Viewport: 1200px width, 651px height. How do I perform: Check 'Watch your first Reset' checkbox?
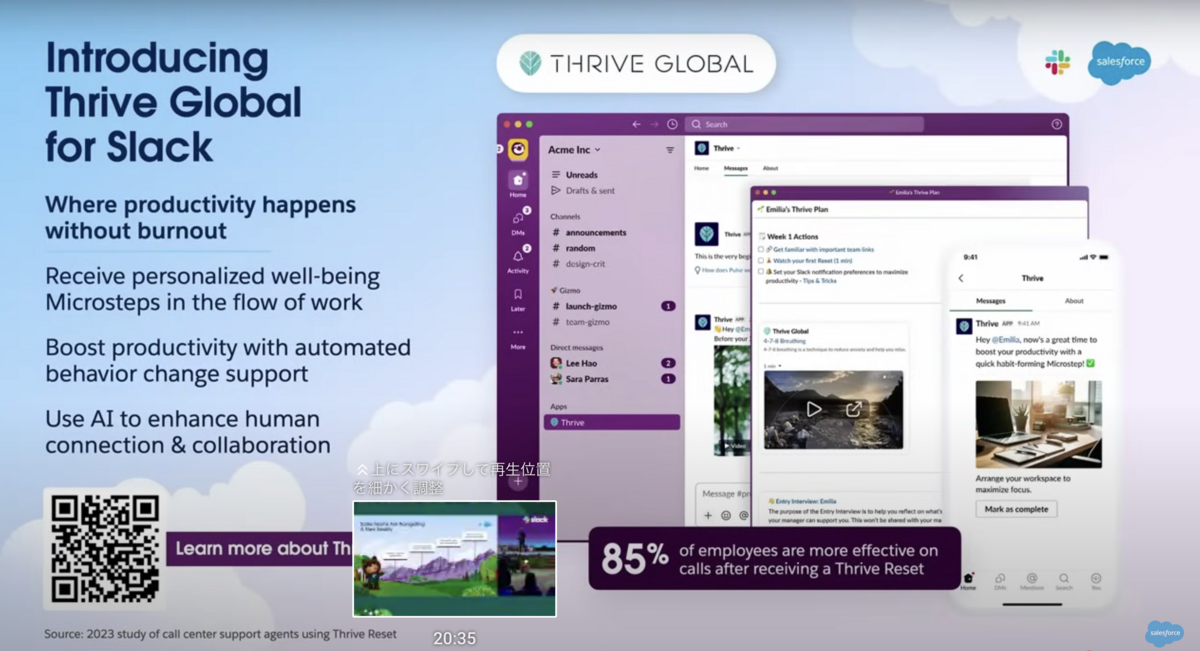coord(762,260)
